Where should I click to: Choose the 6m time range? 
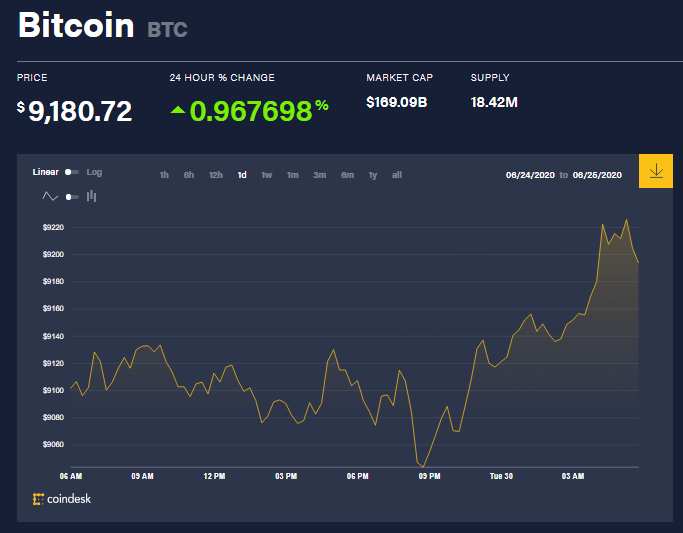click(347, 175)
